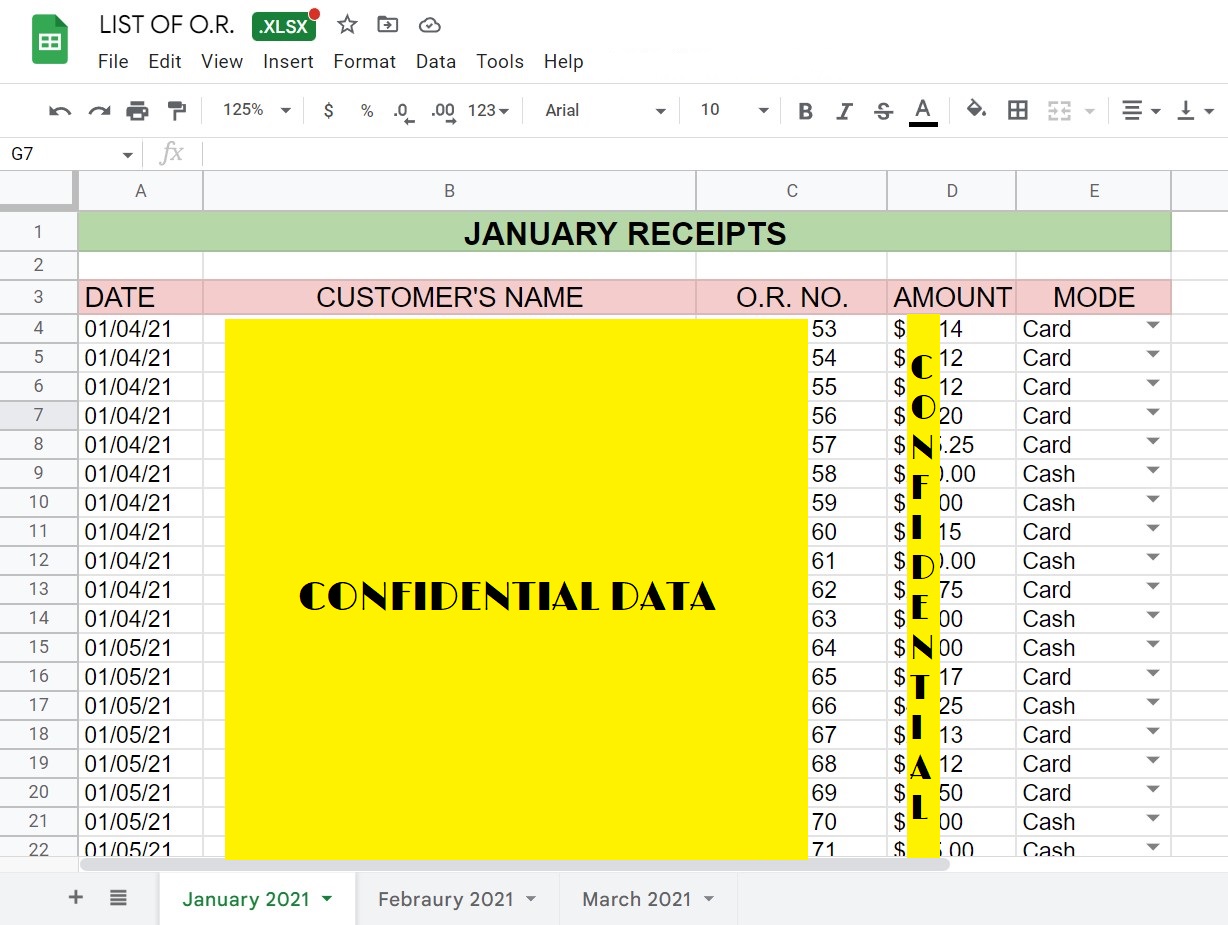Open the zoom 125% dropdown

pyautogui.click(x=256, y=110)
